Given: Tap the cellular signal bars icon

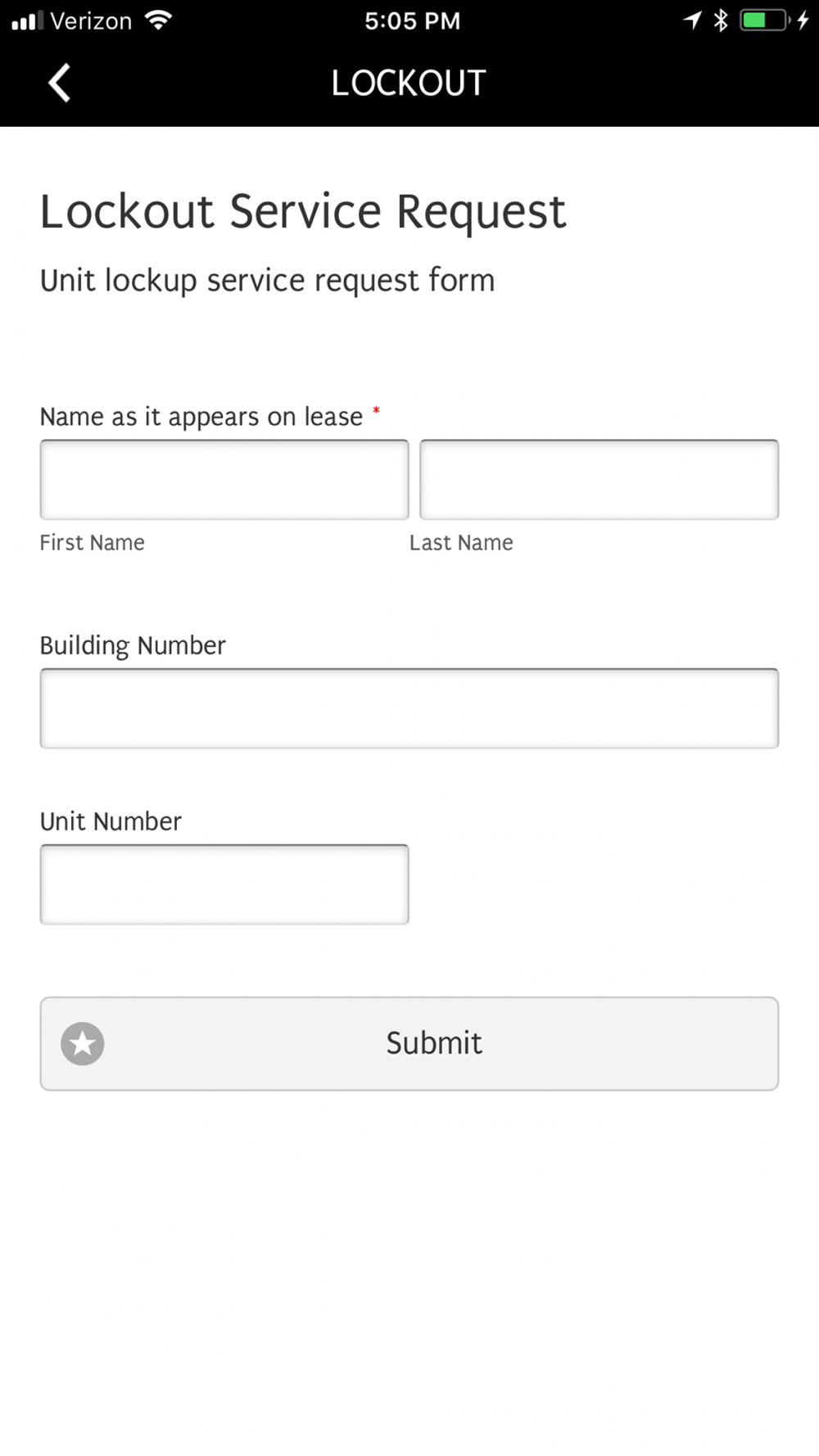Looking at the screenshot, I should [x=27, y=20].
